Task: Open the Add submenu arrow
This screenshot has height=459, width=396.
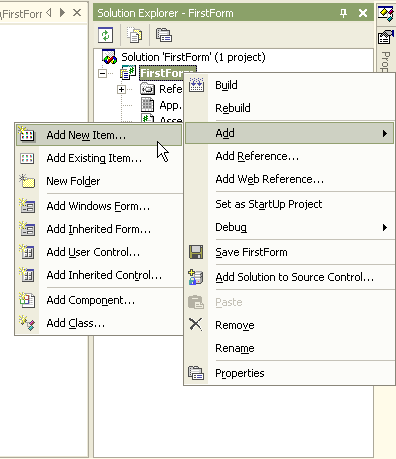Action: pyautogui.click(x=385, y=133)
